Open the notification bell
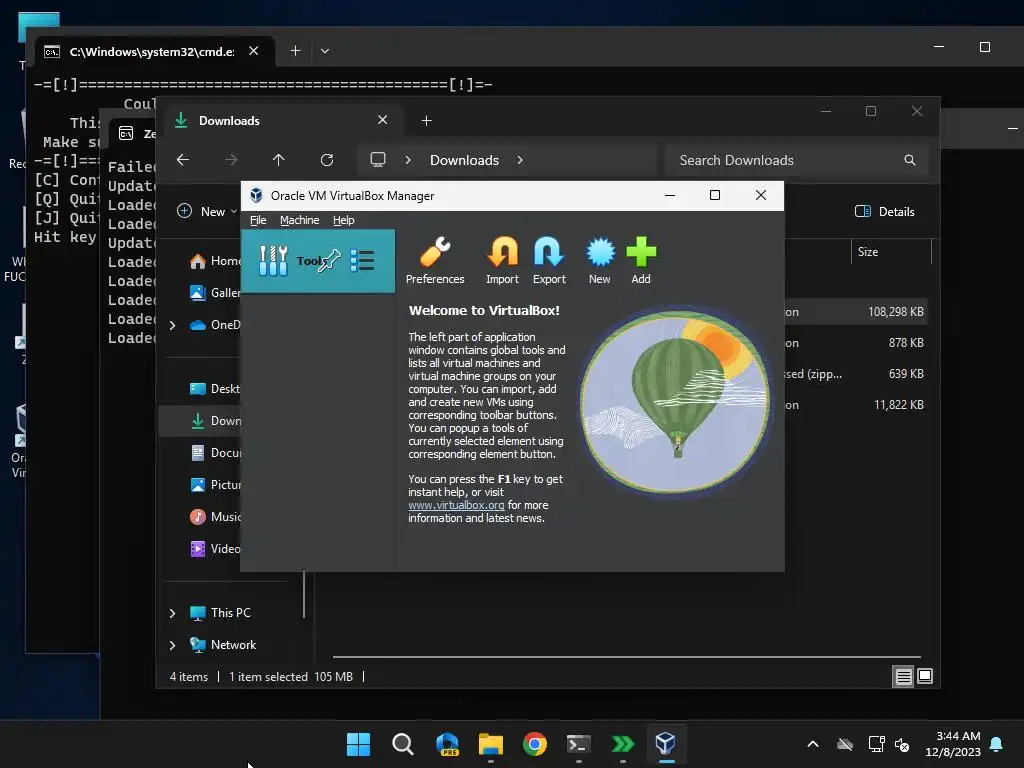Image resolution: width=1024 pixels, height=768 pixels. coord(997,744)
